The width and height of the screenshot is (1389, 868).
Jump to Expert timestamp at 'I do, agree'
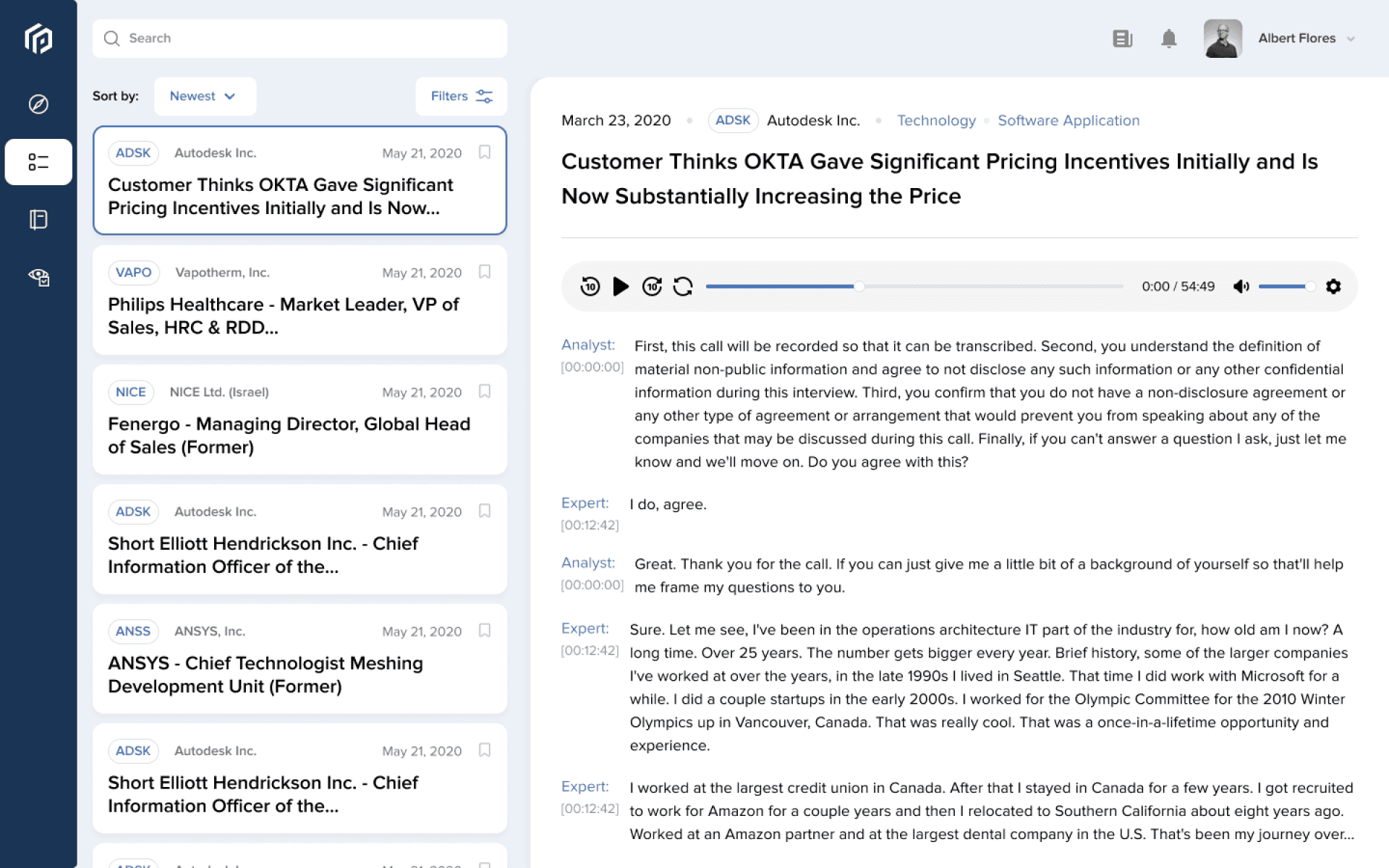coord(590,525)
